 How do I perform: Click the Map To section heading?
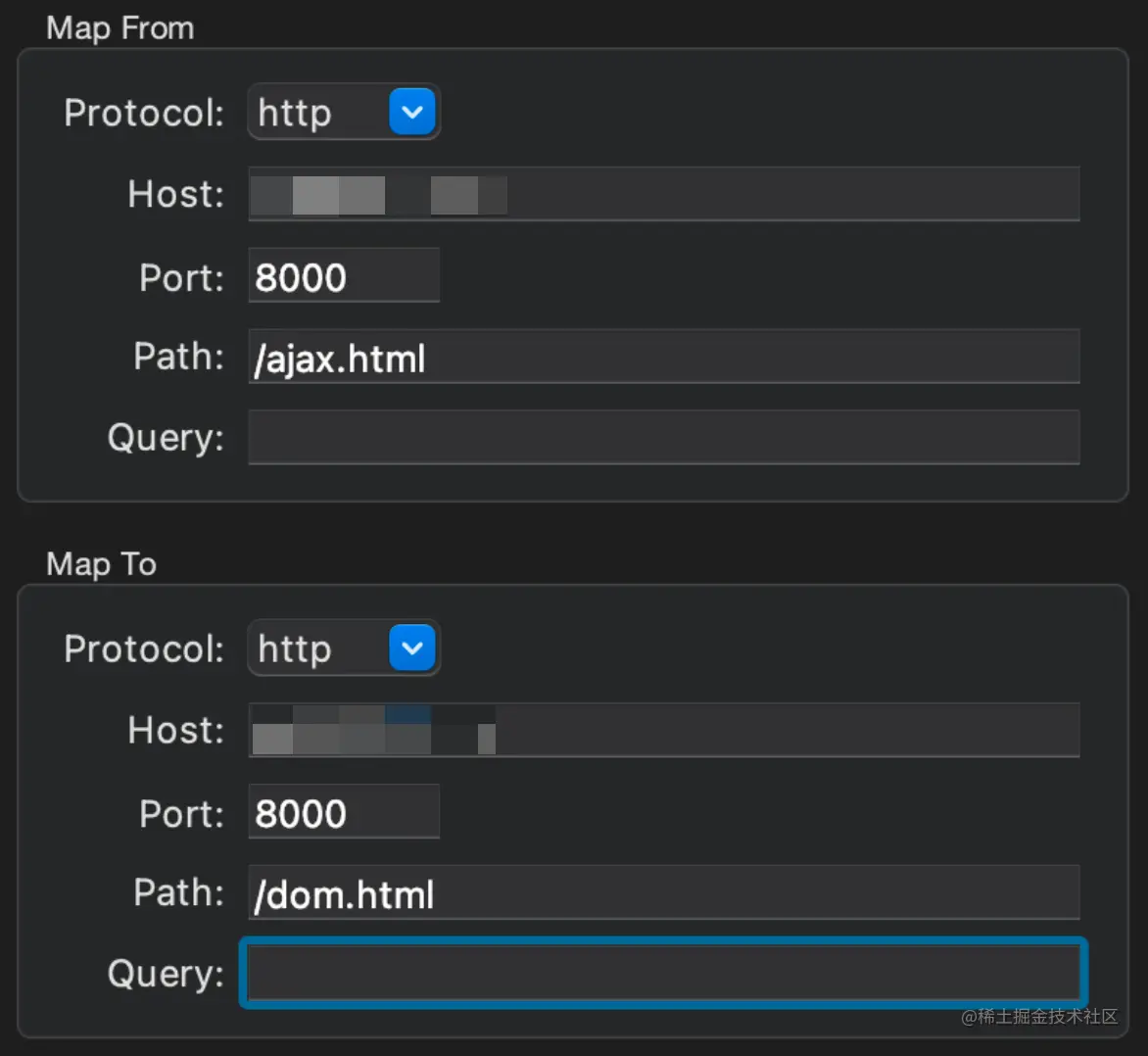click(x=101, y=563)
